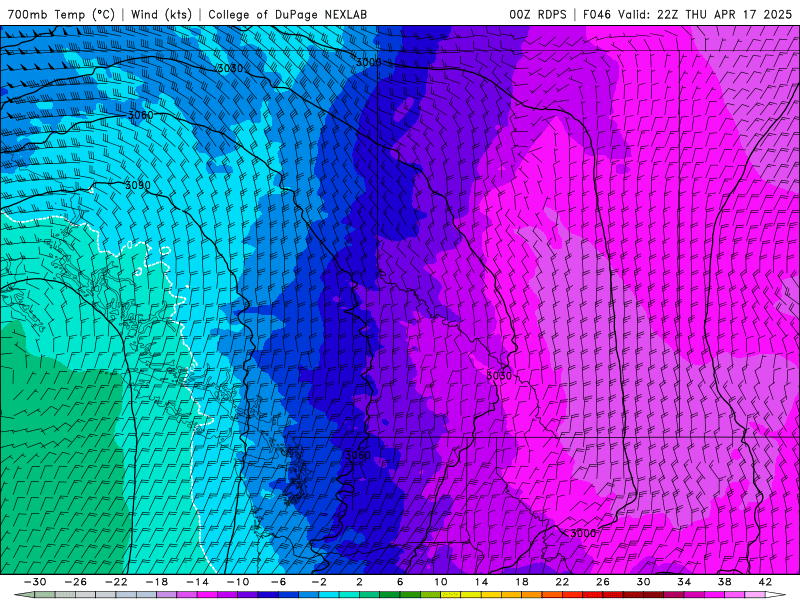
Task: Select the '00Z RDPS' model label
Action: (537, 14)
